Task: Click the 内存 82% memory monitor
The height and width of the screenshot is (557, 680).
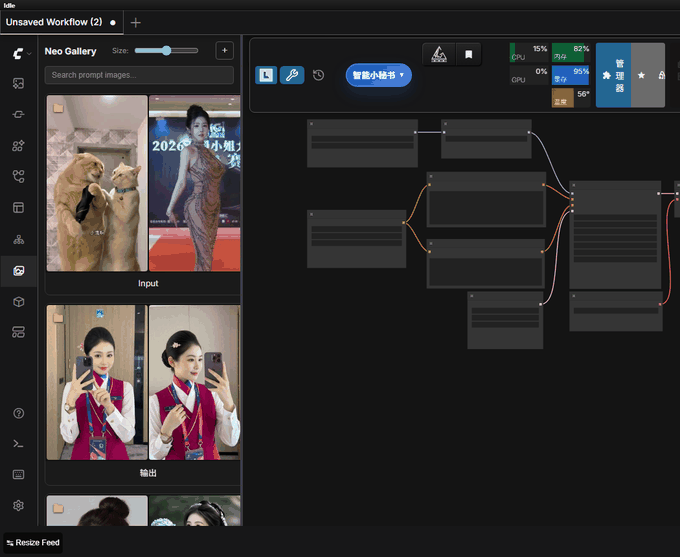Action: click(571, 52)
